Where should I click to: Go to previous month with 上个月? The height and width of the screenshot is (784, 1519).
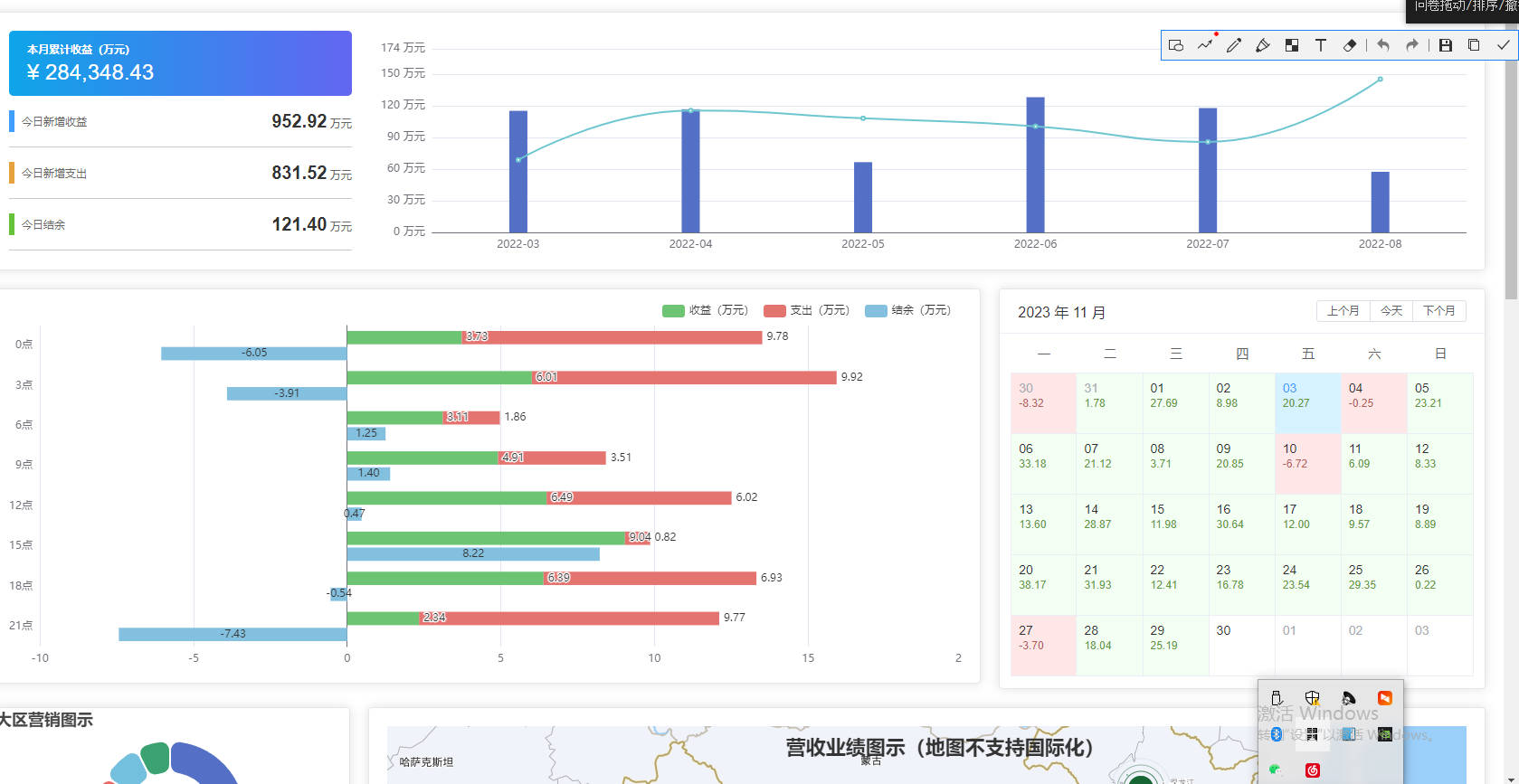coord(1343,311)
